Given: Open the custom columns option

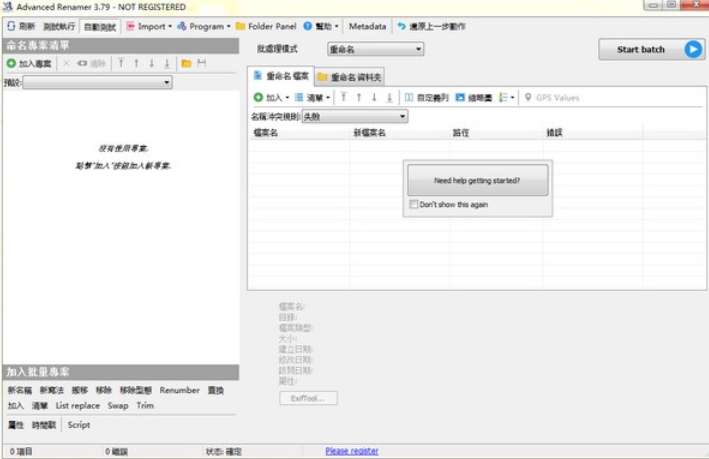Looking at the screenshot, I should coord(426,97).
